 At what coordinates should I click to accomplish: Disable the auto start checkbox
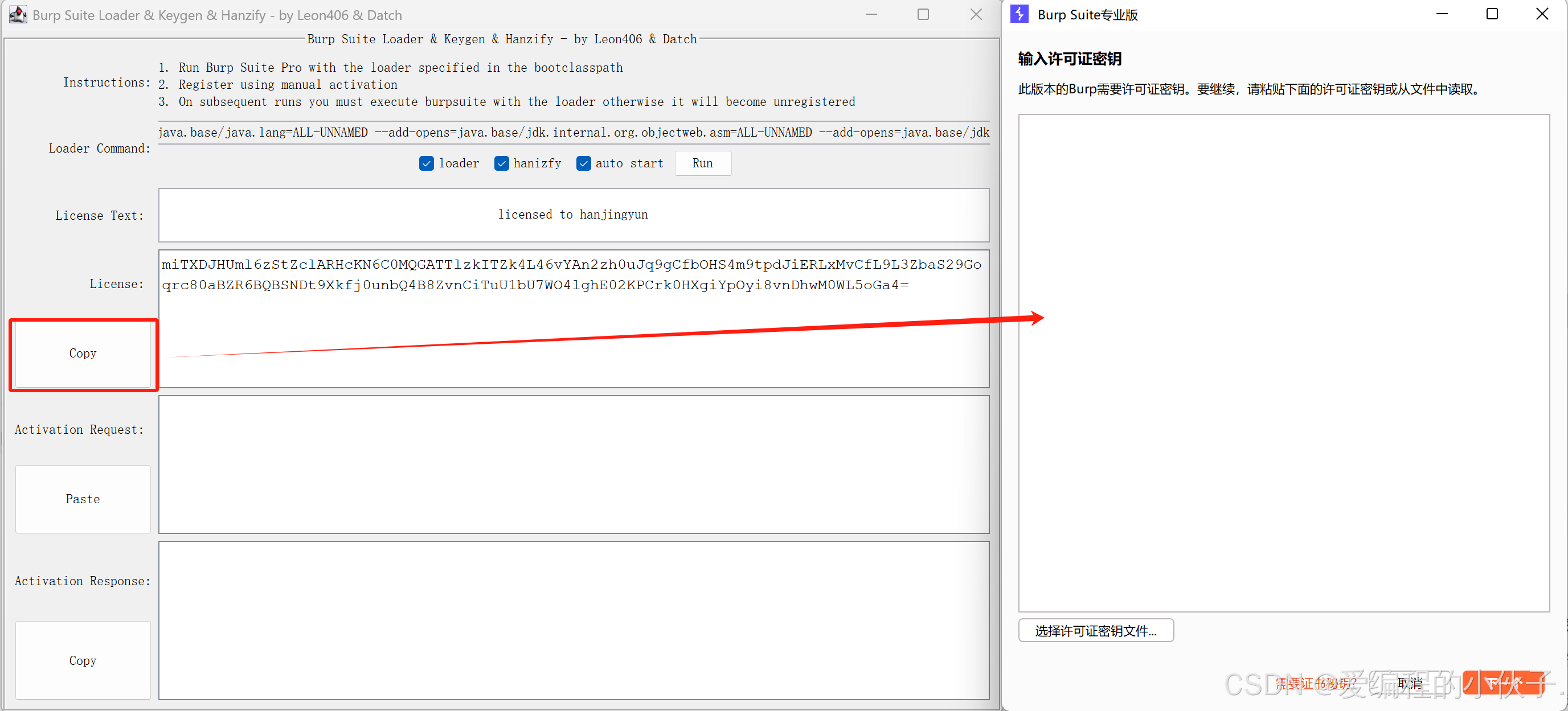pyautogui.click(x=583, y=163)
